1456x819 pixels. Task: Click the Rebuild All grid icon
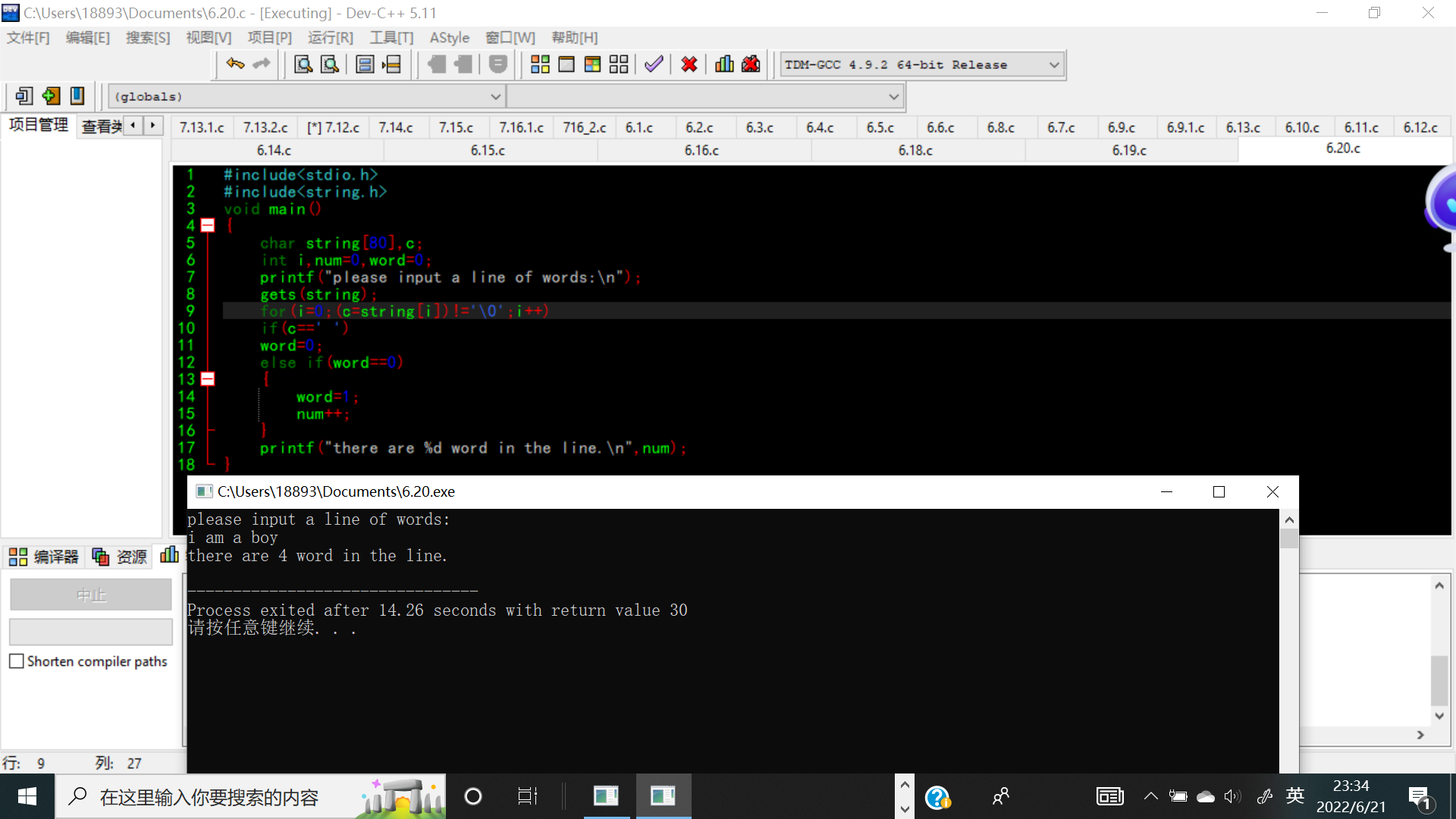tap(619, 64)
